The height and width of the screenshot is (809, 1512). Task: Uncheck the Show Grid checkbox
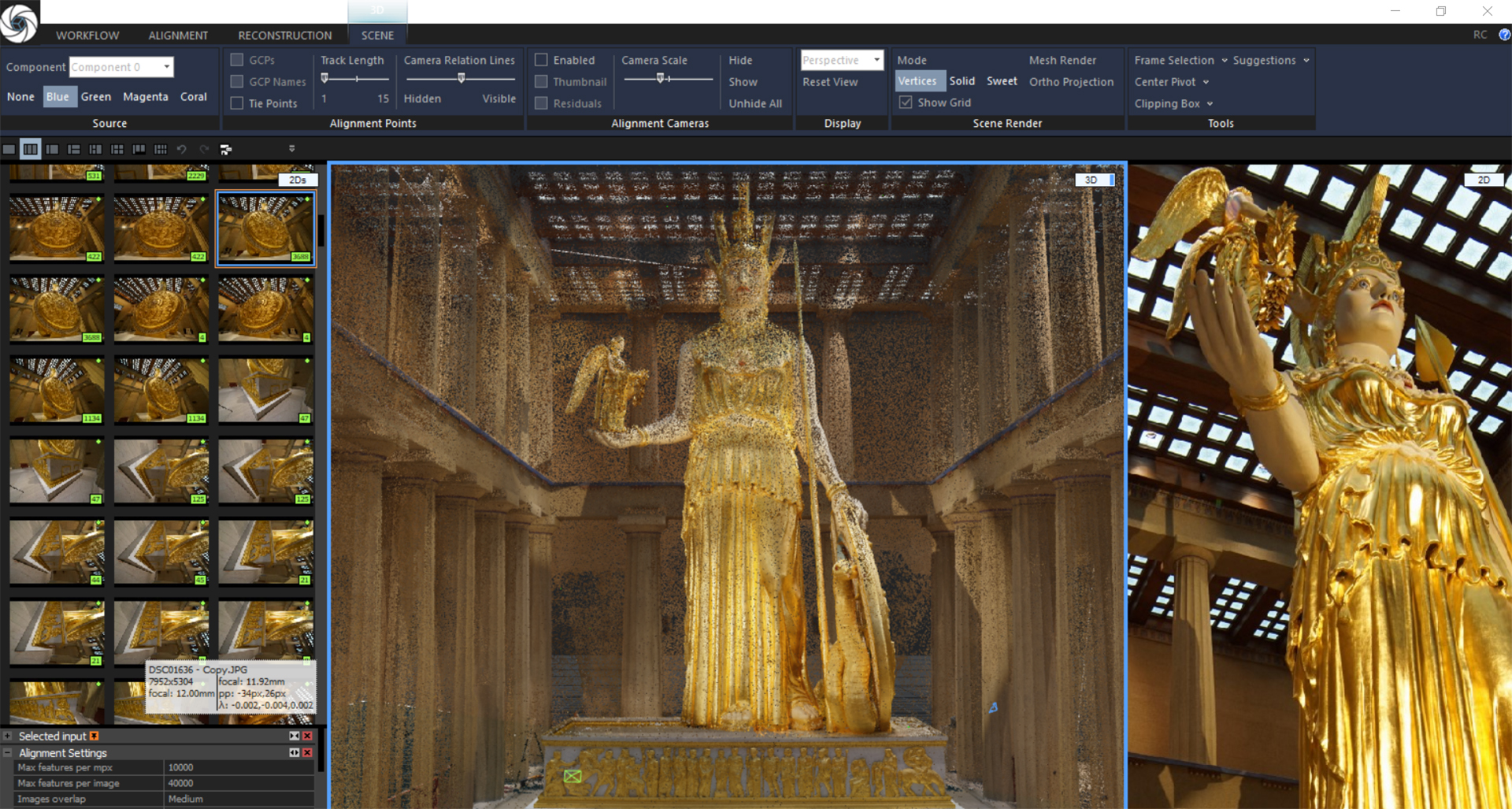click(x=906, y=102)
